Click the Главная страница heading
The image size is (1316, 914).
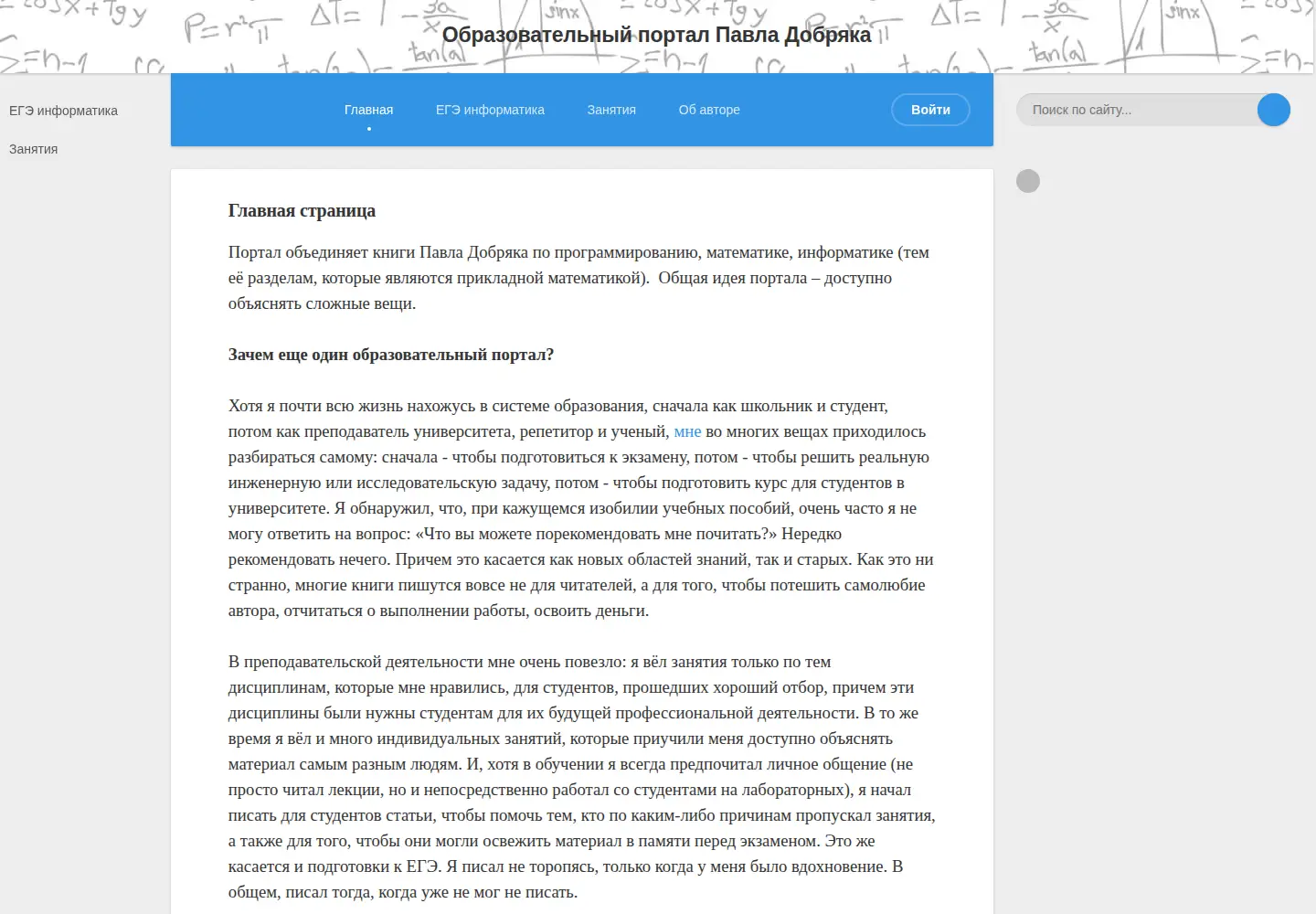click(302, 210)
